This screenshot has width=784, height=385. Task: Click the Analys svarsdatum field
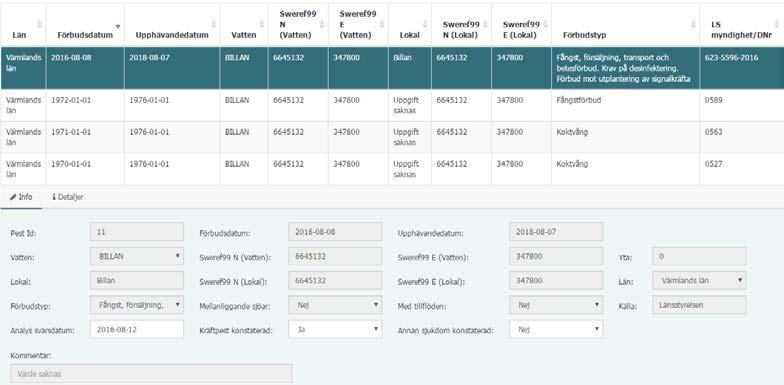(x=137, y=329)
